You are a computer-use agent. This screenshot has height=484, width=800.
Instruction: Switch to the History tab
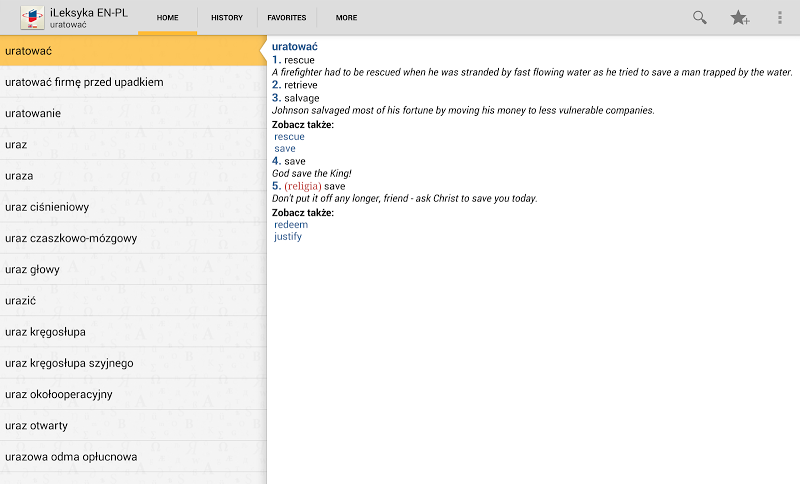point(227,18)
